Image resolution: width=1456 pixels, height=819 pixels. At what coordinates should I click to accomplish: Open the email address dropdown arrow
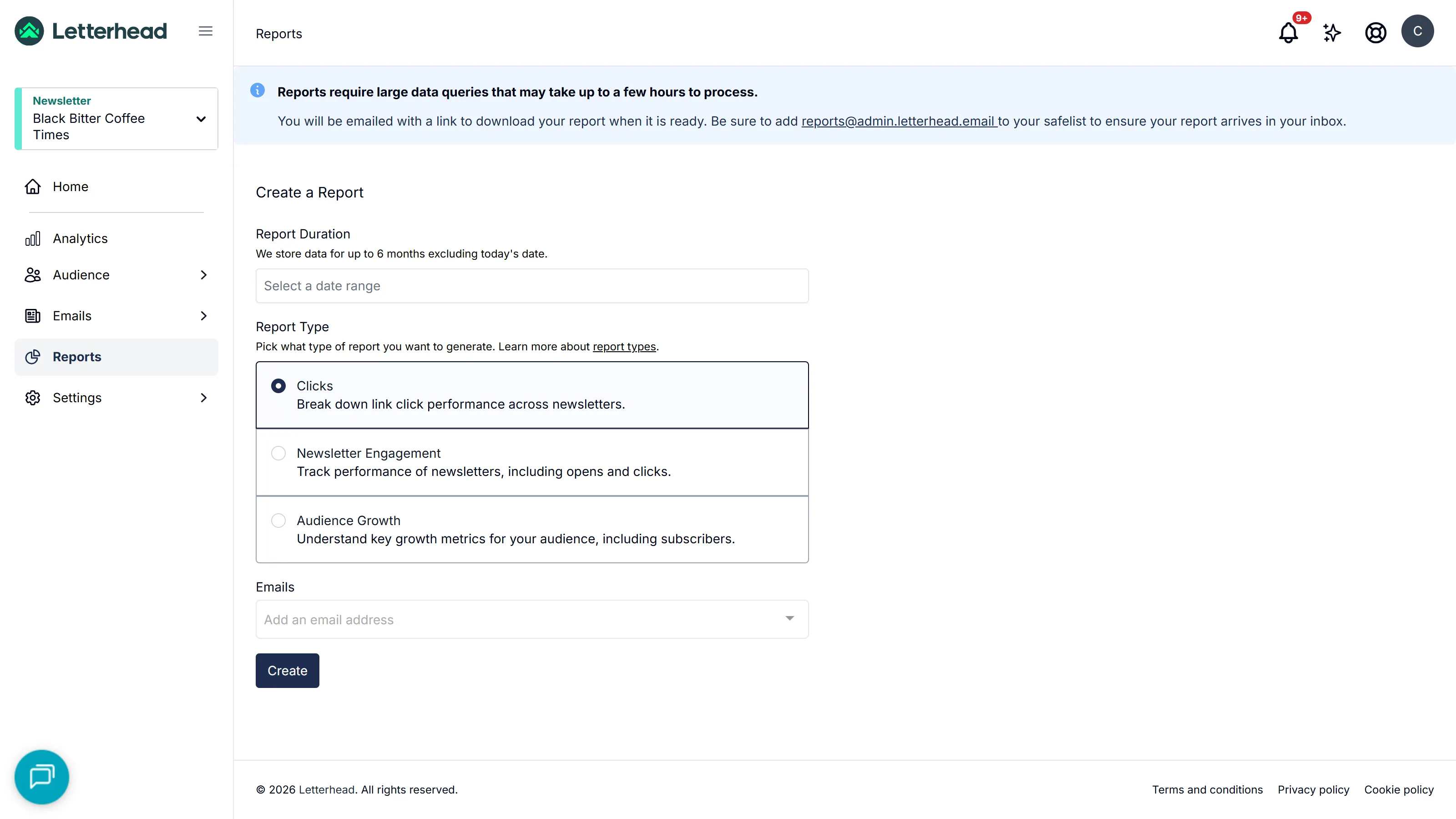click(789, 618)
